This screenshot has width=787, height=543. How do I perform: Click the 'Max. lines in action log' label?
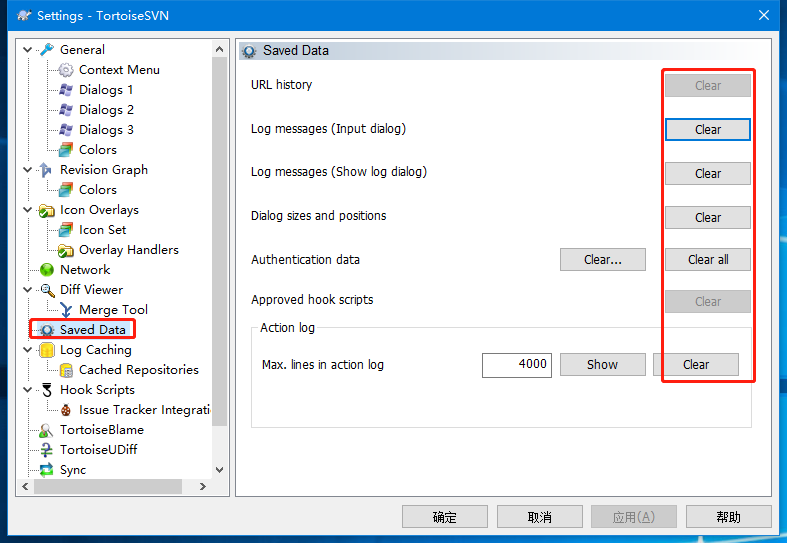point(323,364)
